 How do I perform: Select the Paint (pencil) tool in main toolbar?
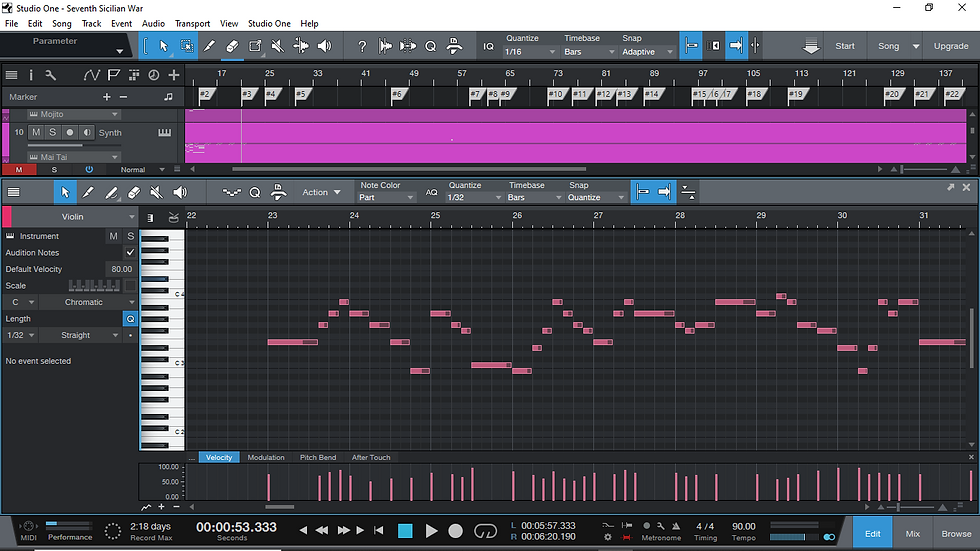(209, 46)
